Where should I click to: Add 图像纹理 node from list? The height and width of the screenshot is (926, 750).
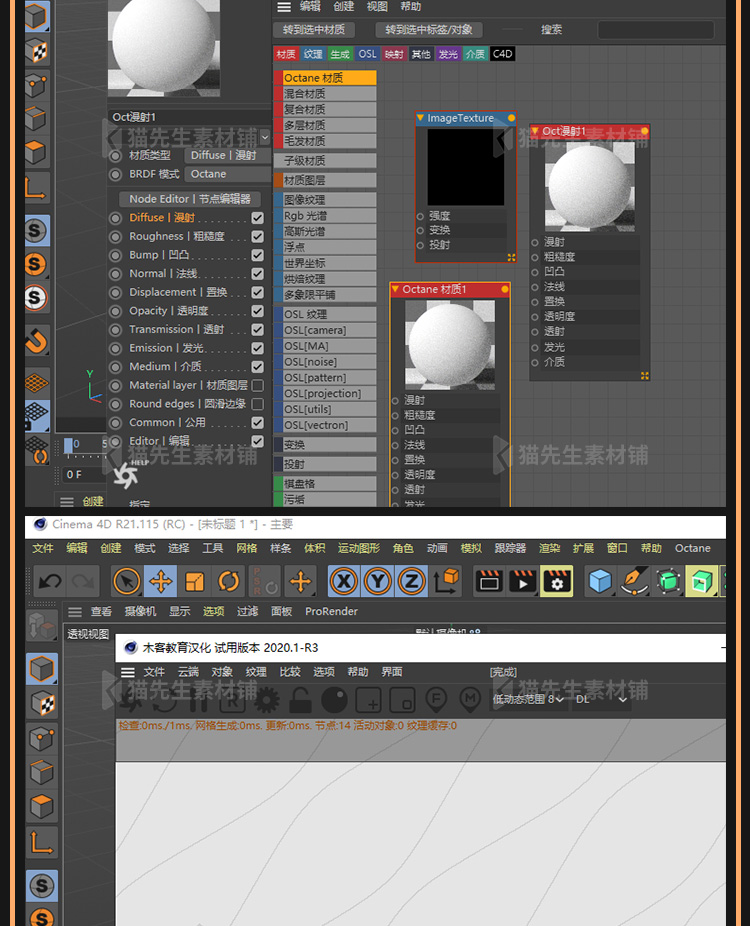point(325,200)
